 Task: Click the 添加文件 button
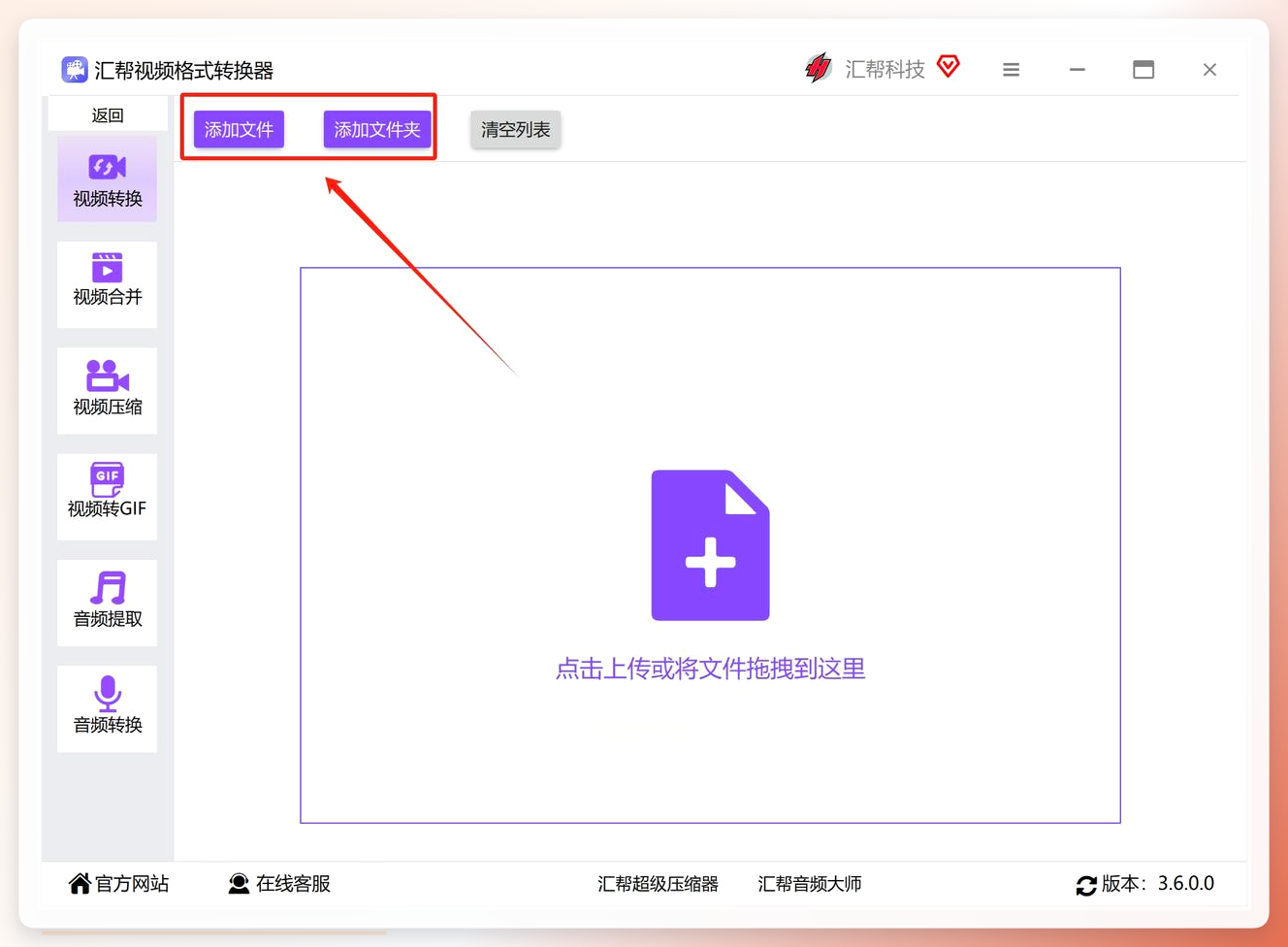point(239,129)
